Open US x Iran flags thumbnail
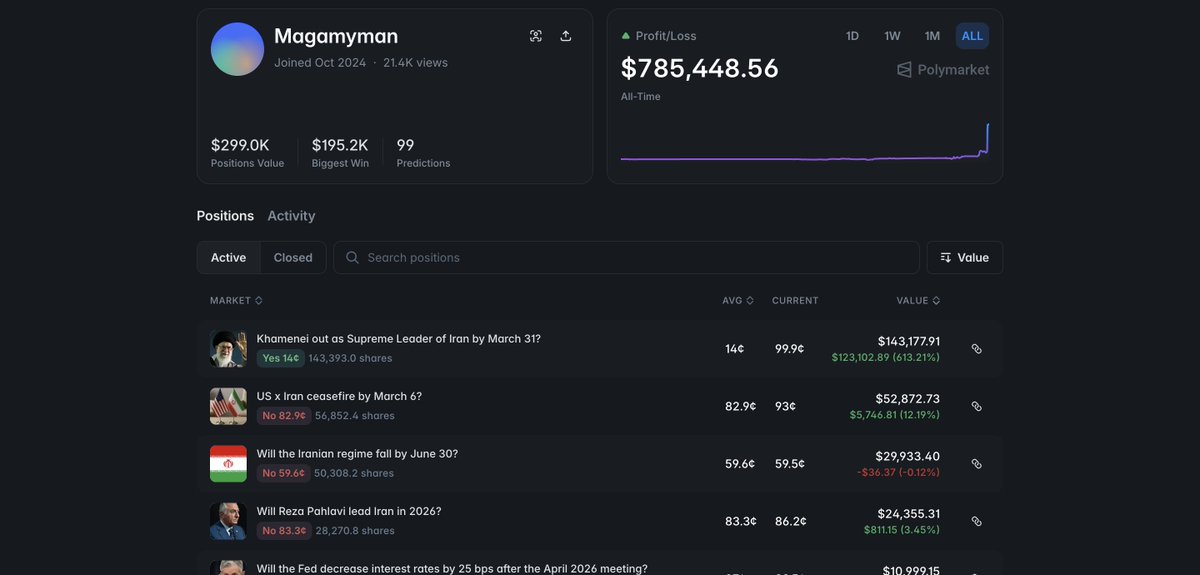This screenshot has width=1200, height=575. coord(228,406)
